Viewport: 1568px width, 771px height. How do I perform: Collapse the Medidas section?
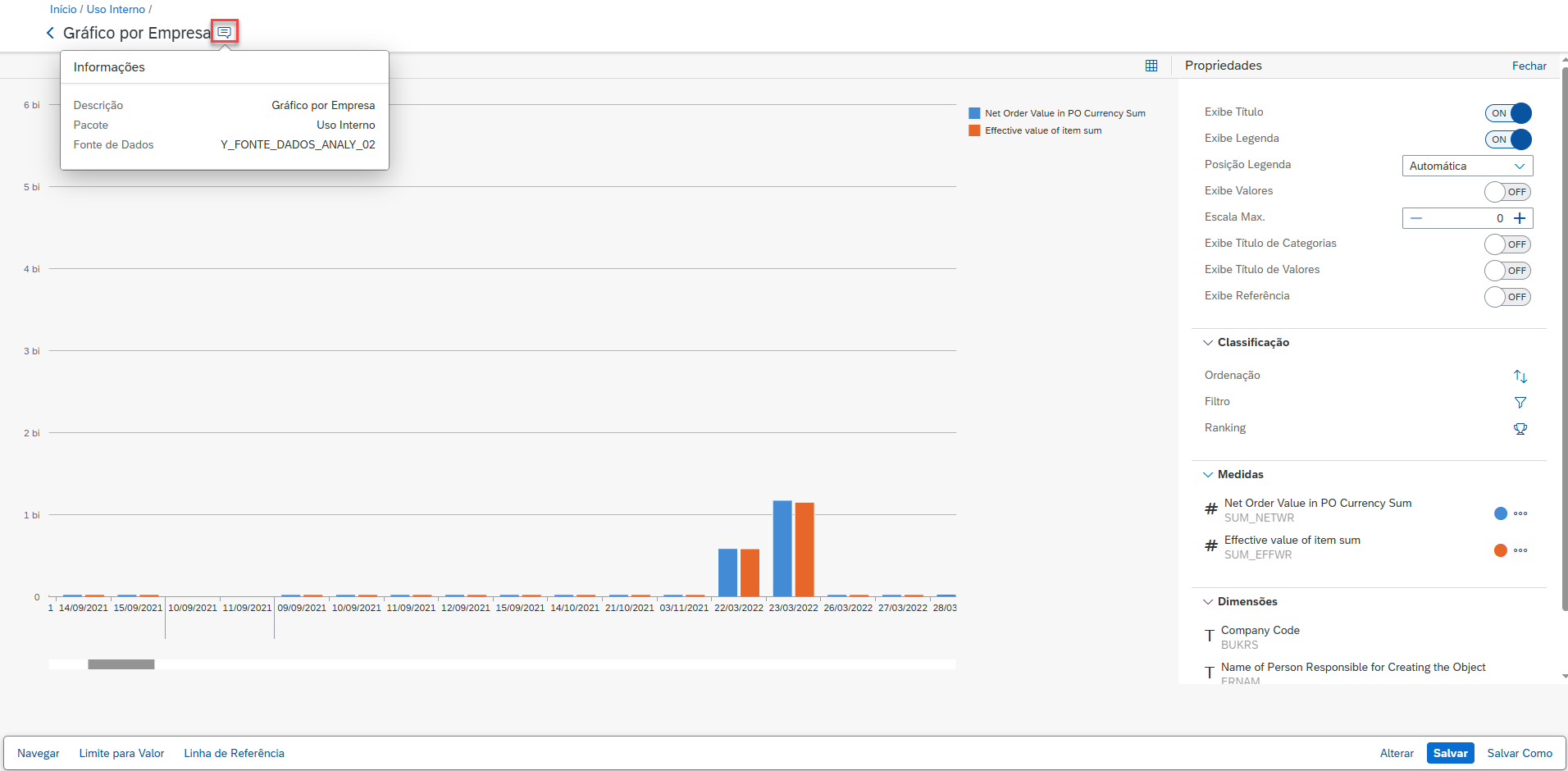point(1208,475)
